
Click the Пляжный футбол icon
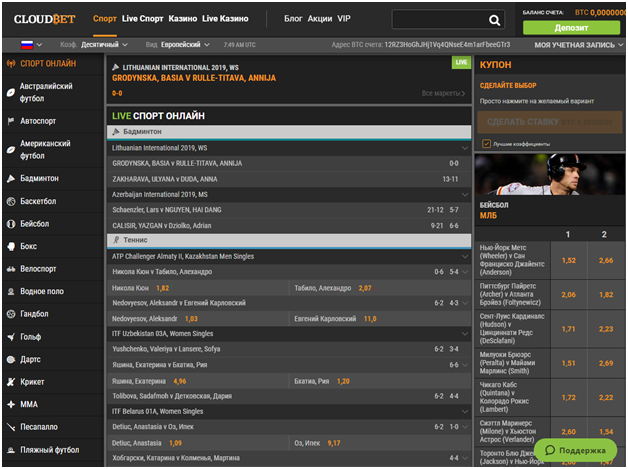tap(11, 450)
